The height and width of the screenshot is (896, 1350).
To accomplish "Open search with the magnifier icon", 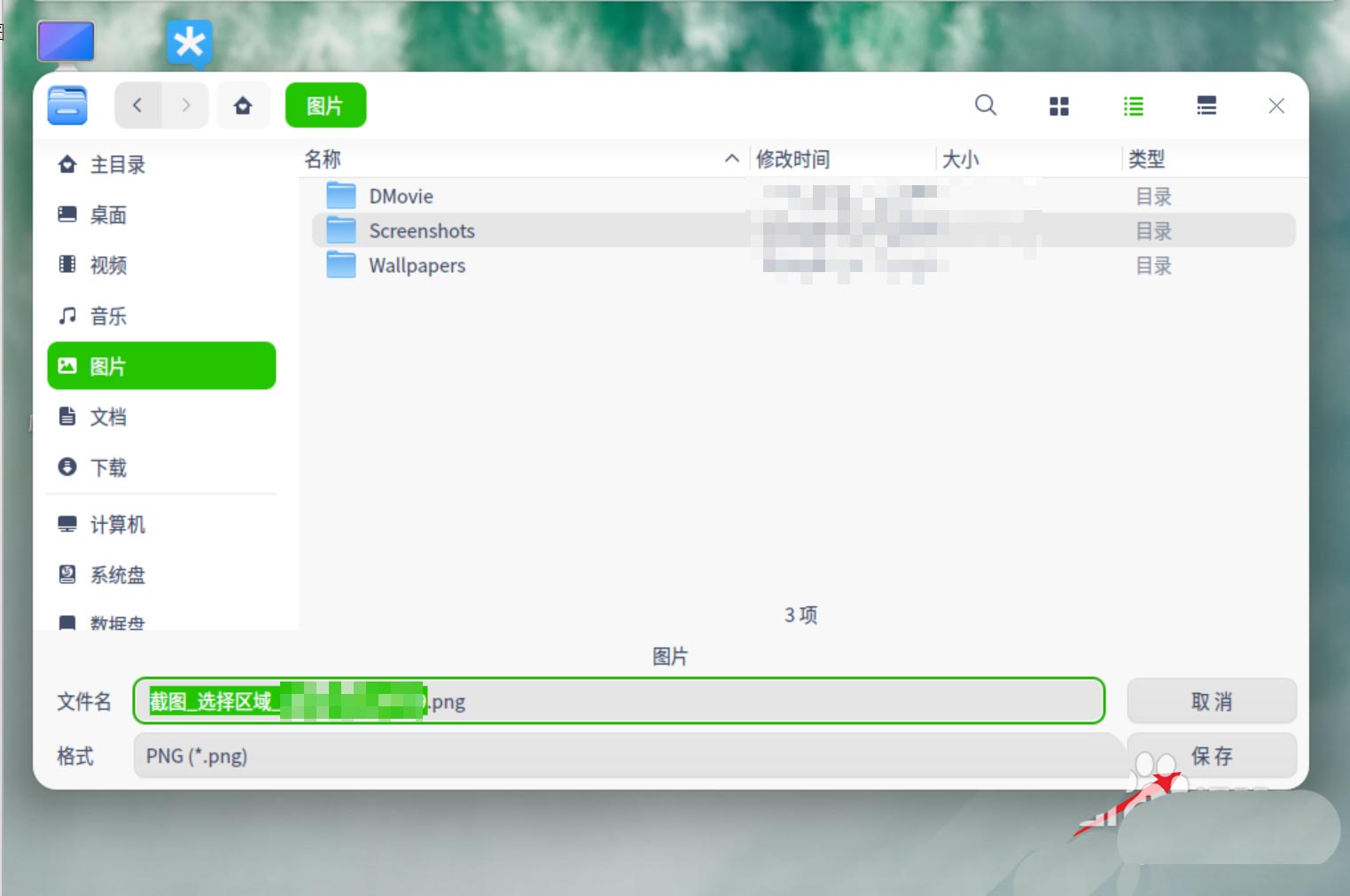I will point(985,105).
